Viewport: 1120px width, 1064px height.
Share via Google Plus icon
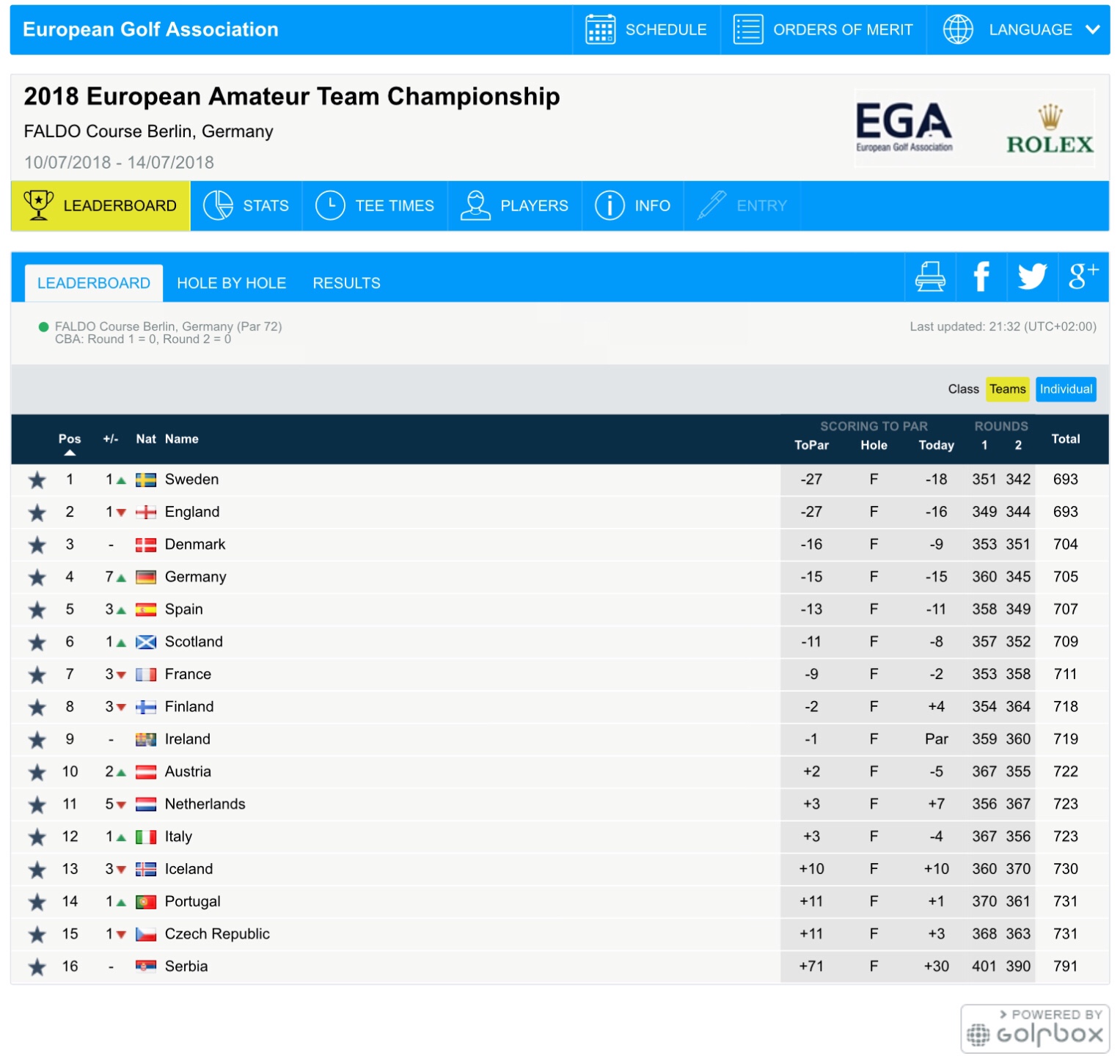1083,277
